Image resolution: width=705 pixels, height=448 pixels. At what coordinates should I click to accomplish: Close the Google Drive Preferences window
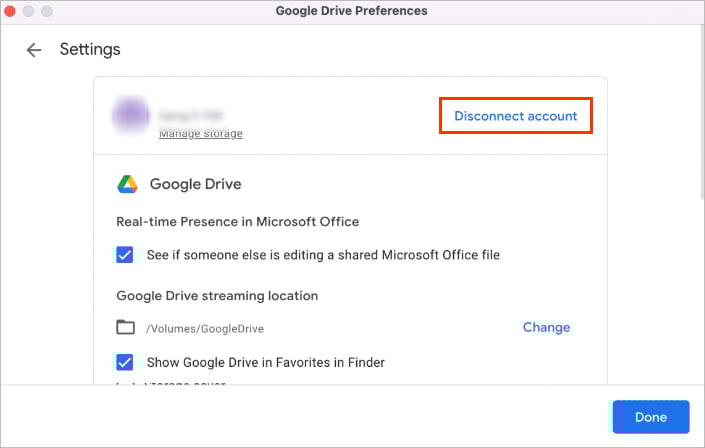[10, 11]
